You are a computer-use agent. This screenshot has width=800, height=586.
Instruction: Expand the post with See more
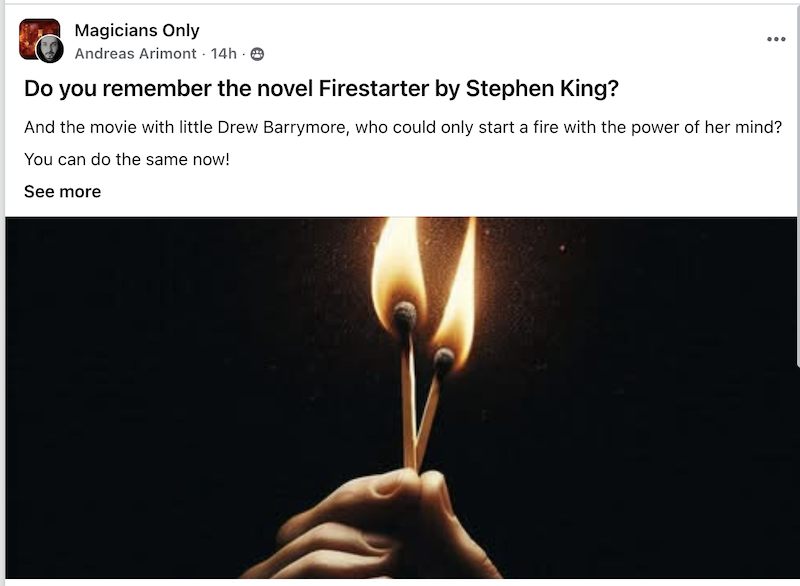(62, 192)
